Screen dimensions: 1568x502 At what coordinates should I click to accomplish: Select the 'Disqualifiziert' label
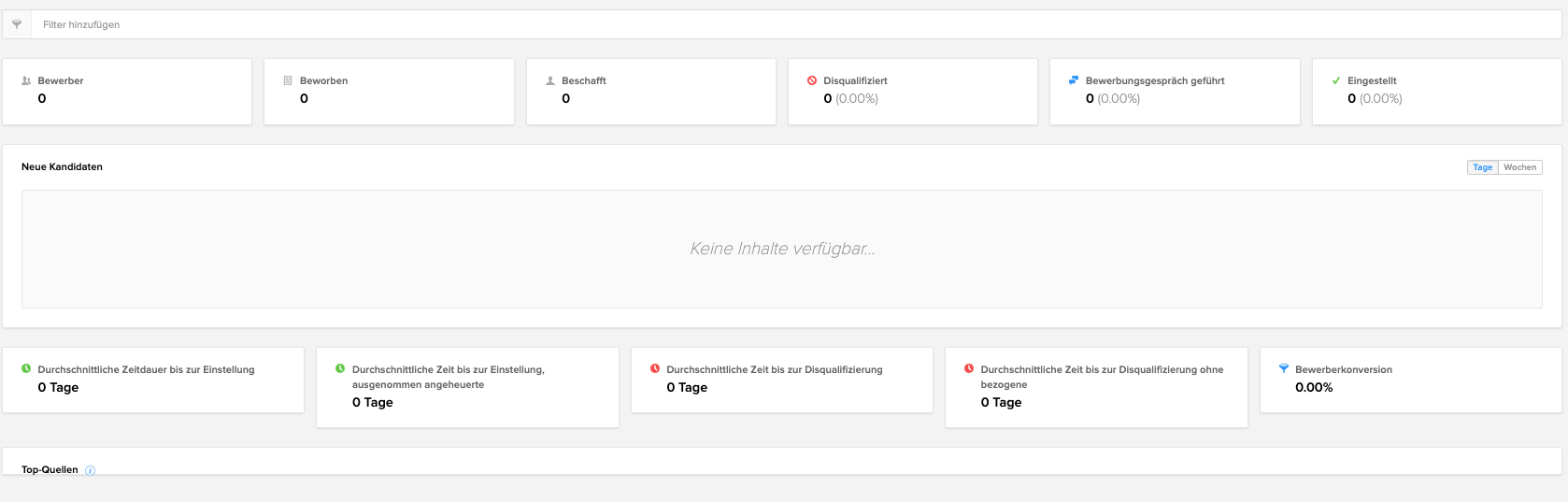click(855, 81)
